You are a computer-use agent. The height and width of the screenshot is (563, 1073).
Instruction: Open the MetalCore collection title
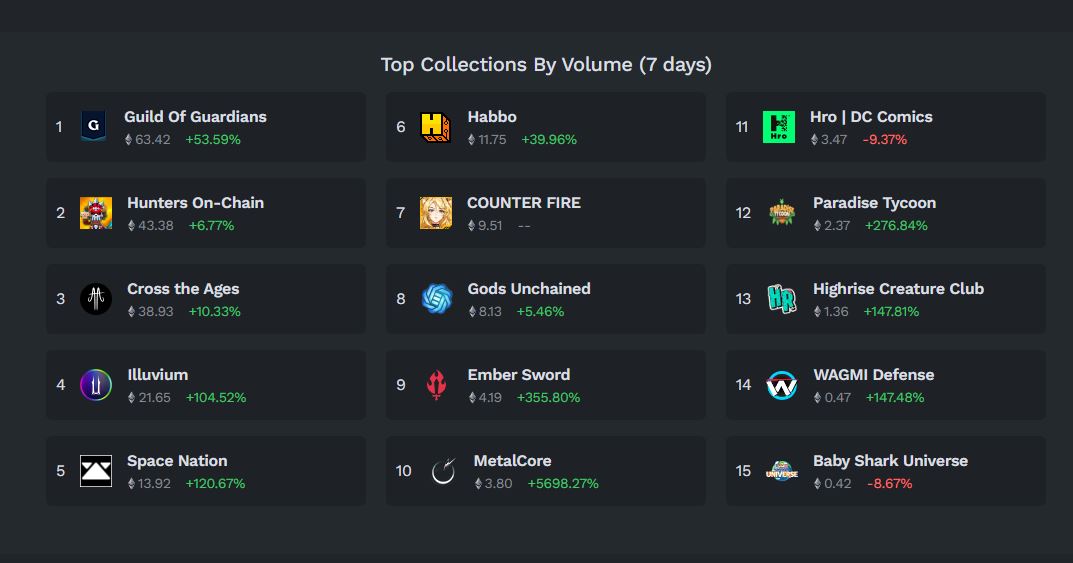point(513,461)
